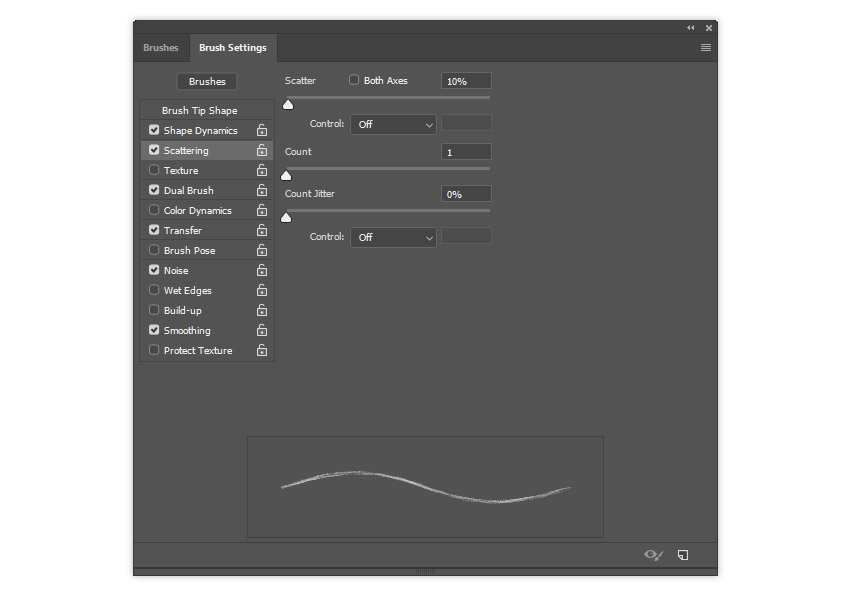The image size is (850, 596).
Task: Open the panel flyout menu icon
Action: tap(706, 48)
